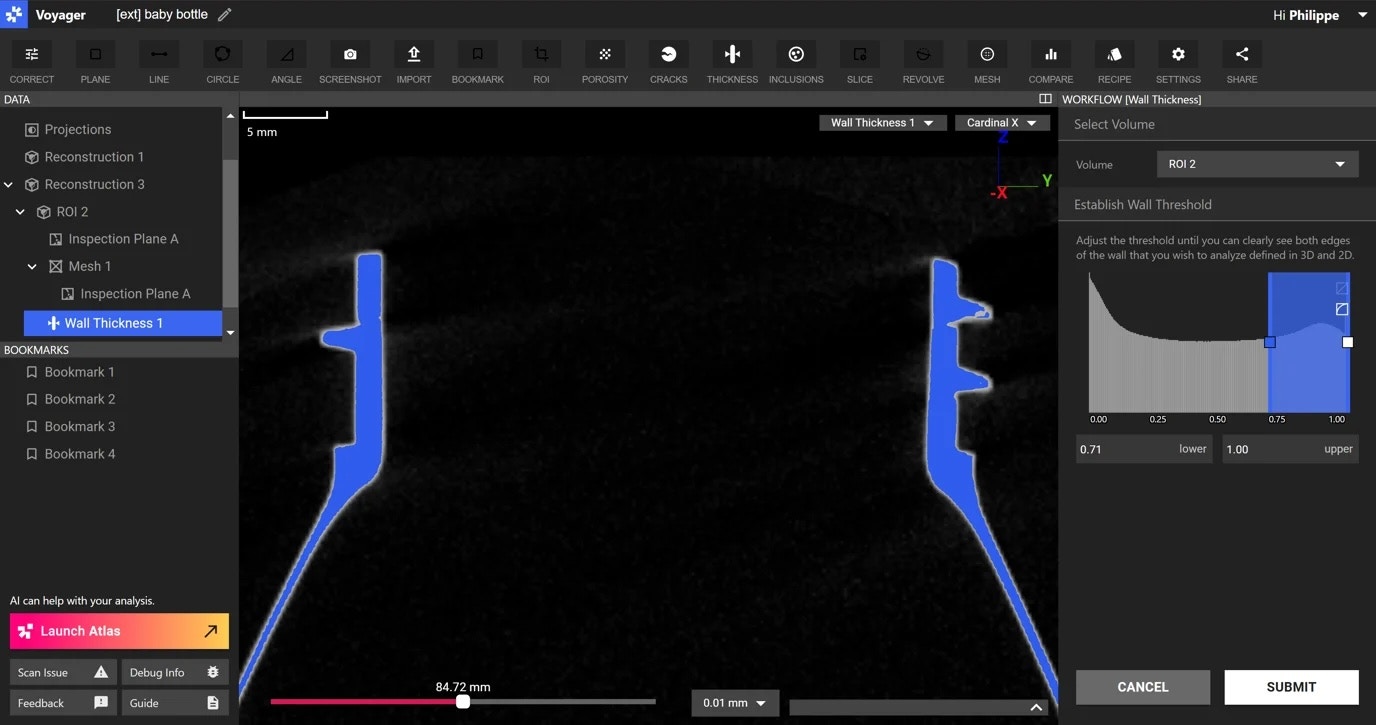1376x725 pixels.
Task: Click the Select Volume section header
Action: [1217, 124]
